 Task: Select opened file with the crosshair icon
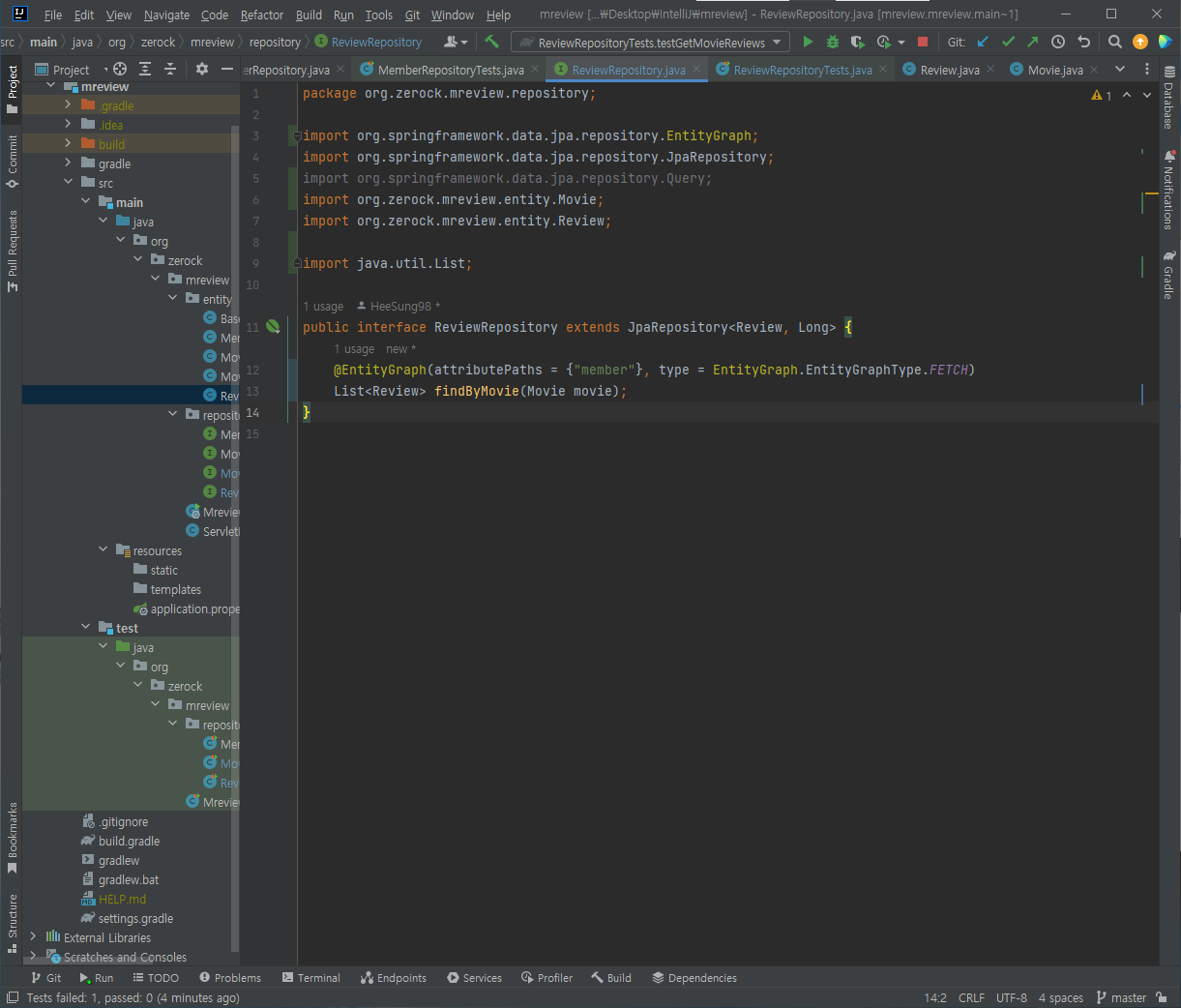coord(120,69)
